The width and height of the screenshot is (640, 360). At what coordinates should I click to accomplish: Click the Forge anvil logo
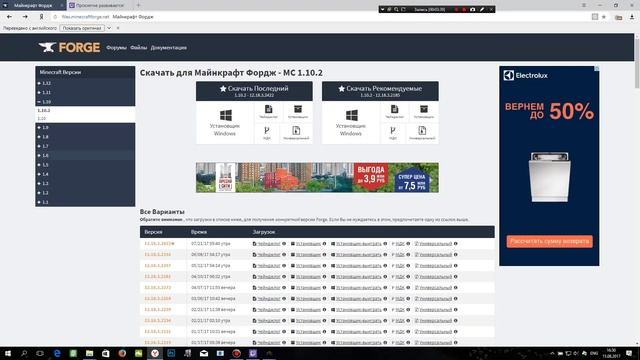69,47
